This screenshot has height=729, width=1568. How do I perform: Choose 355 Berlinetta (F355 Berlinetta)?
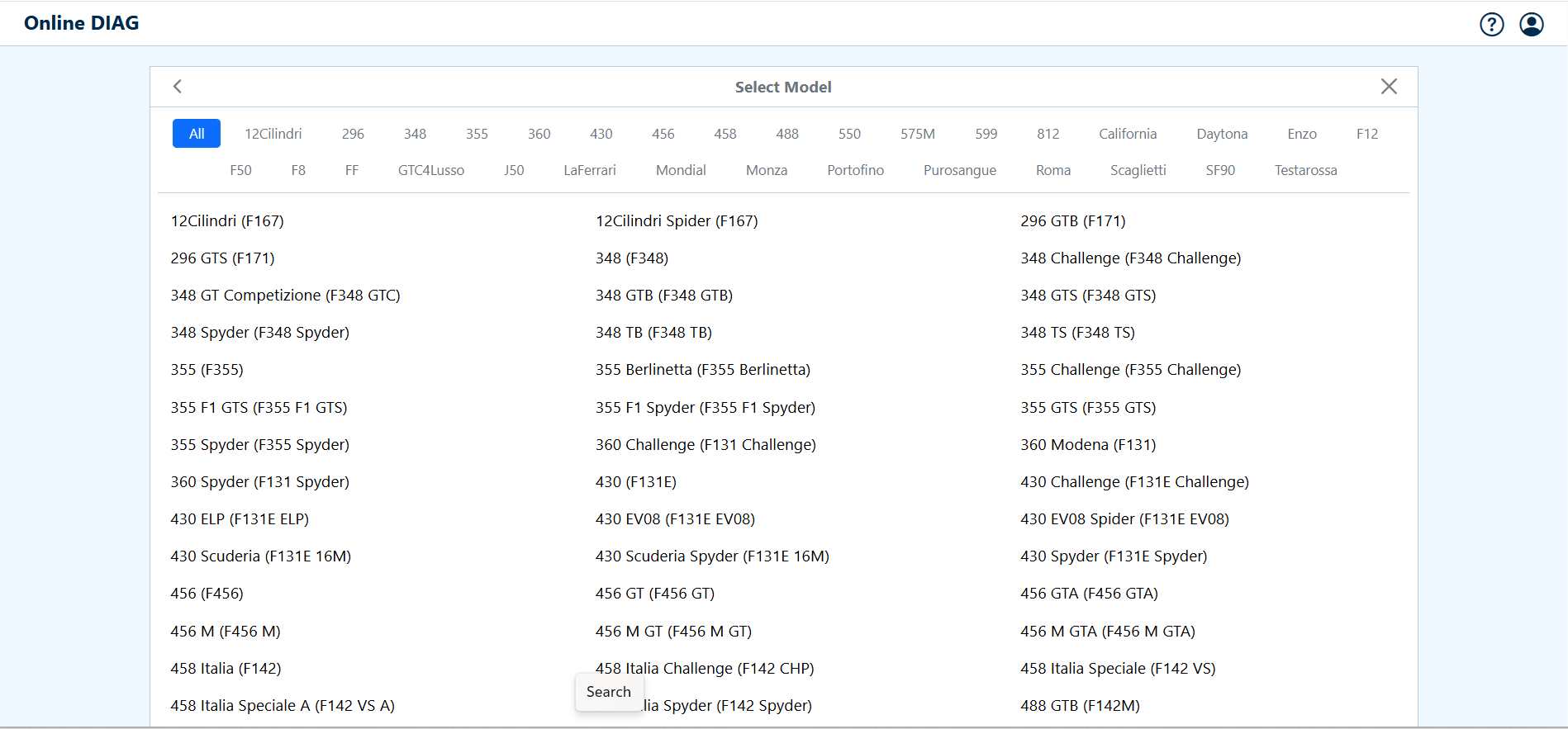point(702,370)
